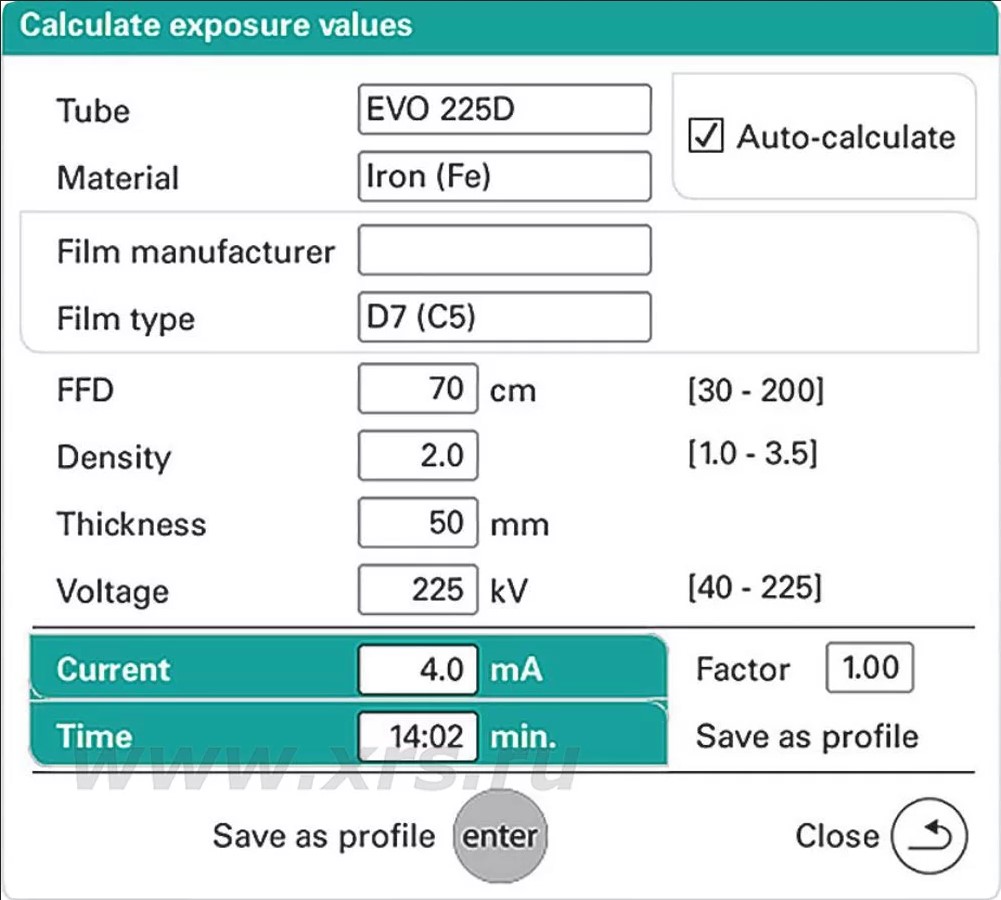
Task: Click the bottom Save as profile label
Action: (x=324, y=836)
